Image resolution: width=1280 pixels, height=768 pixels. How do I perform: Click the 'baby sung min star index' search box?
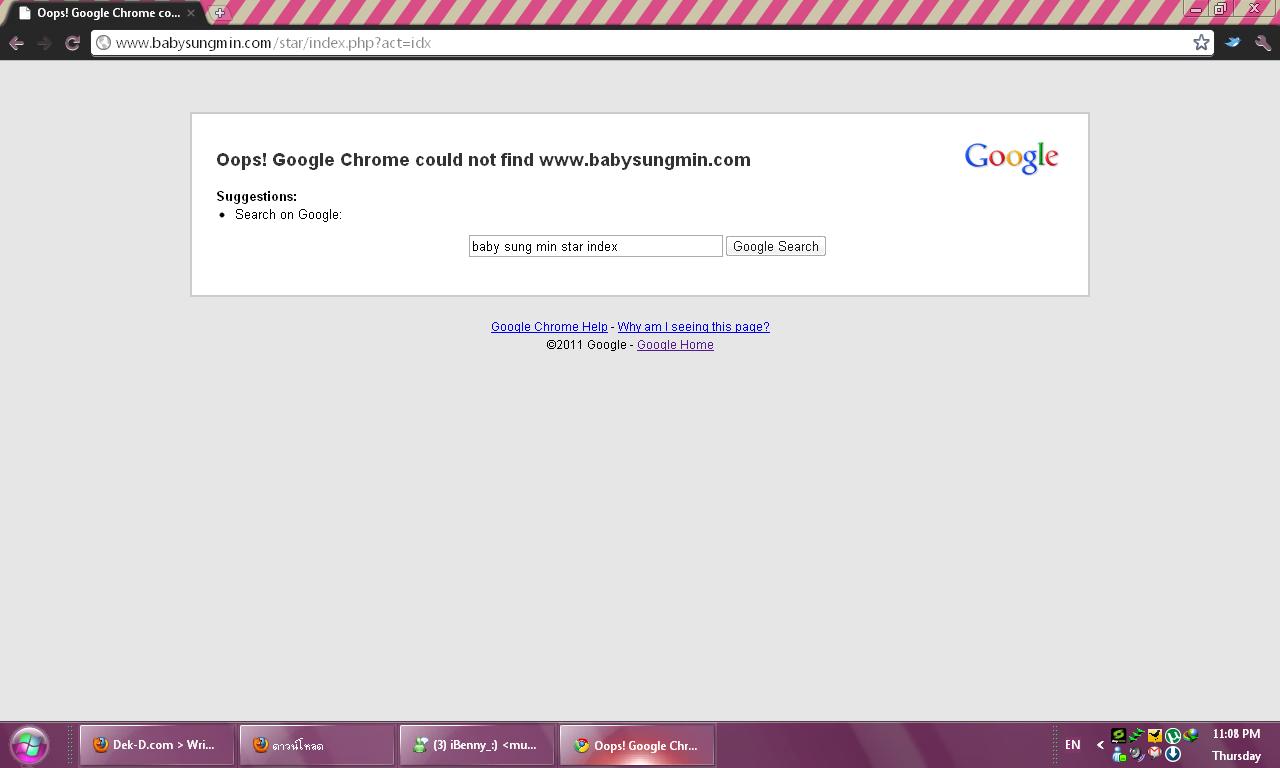pos(595,246)
